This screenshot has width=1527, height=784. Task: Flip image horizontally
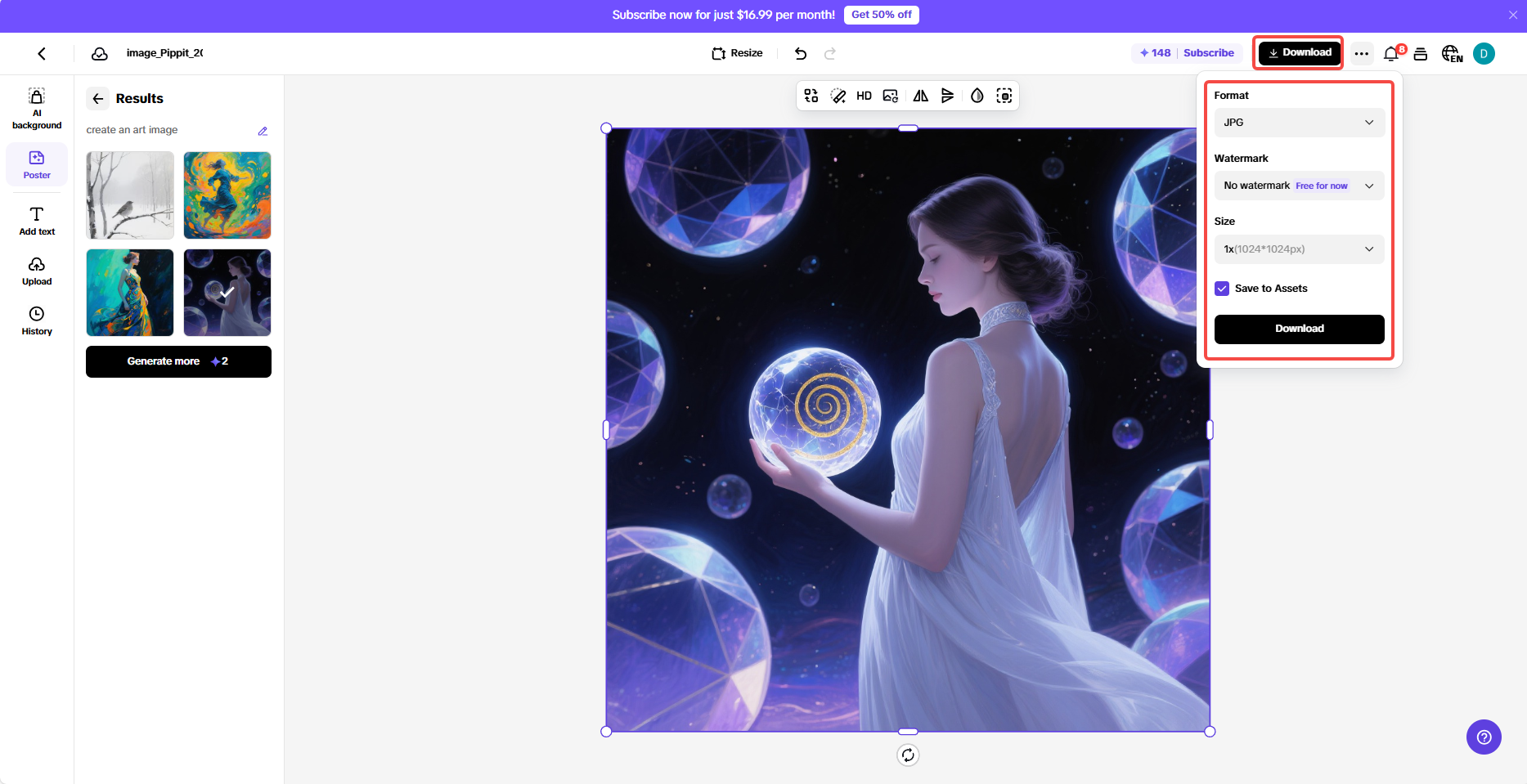921,96
